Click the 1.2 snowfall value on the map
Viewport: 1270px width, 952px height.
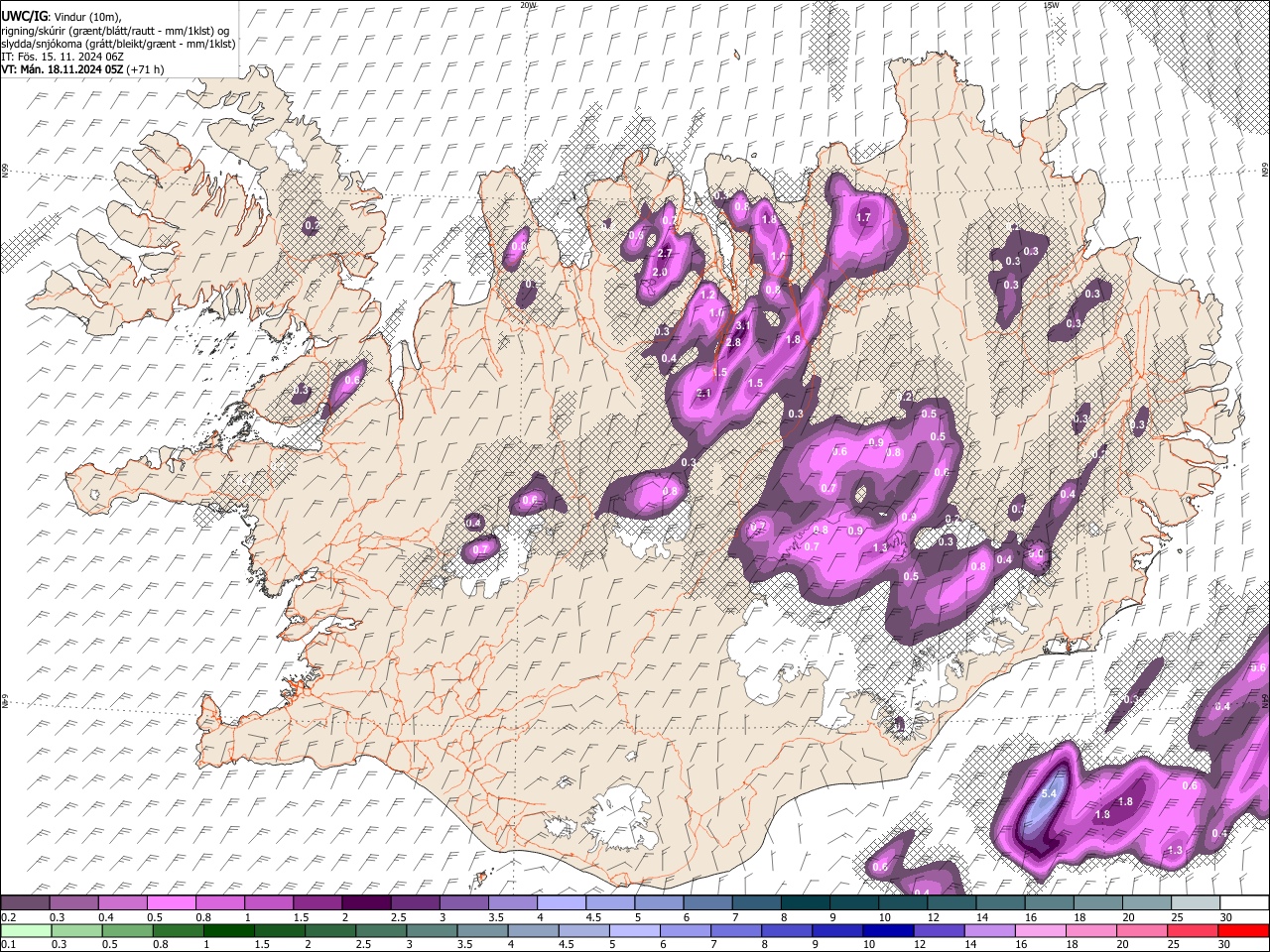pos(707,296)
